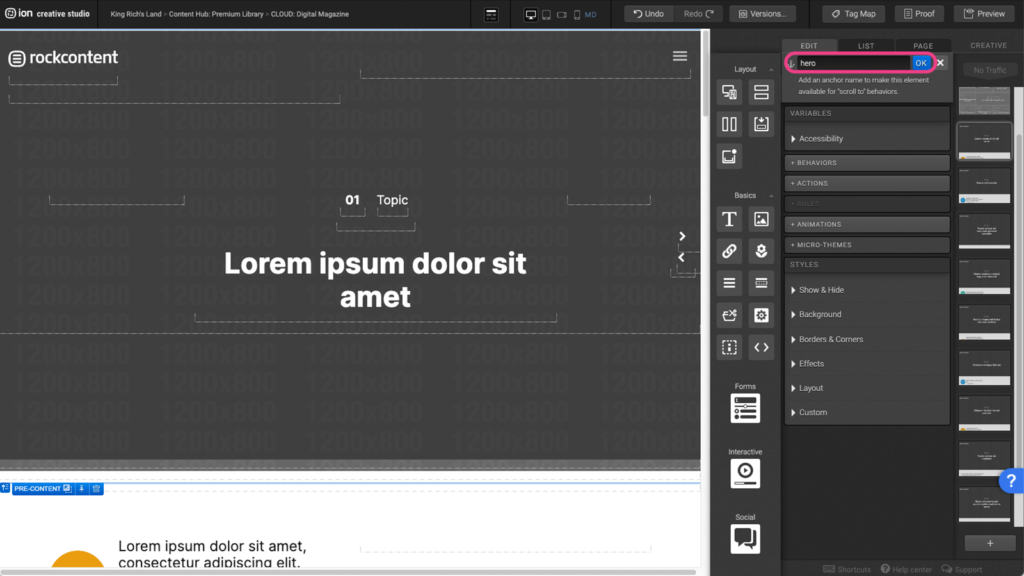Click the page layout icon in top bar
The width and height of the screenshot is (1024, 576).
[x=491, y=14]
